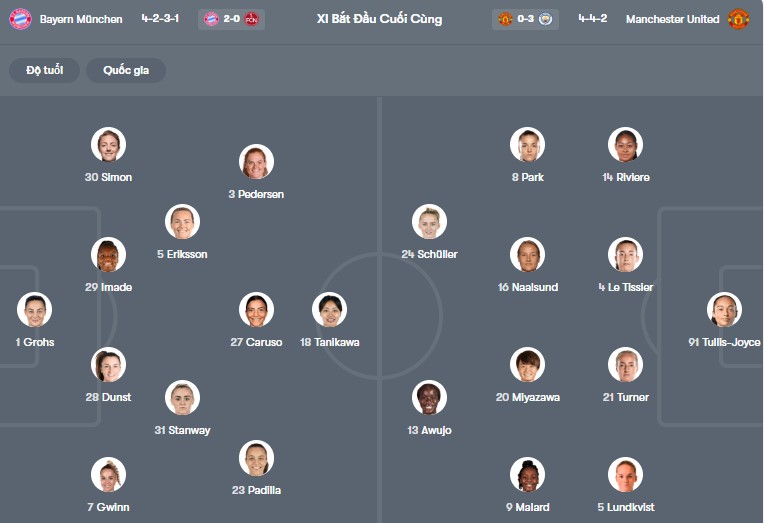Click the Bayern München club crest

[20, 19]
